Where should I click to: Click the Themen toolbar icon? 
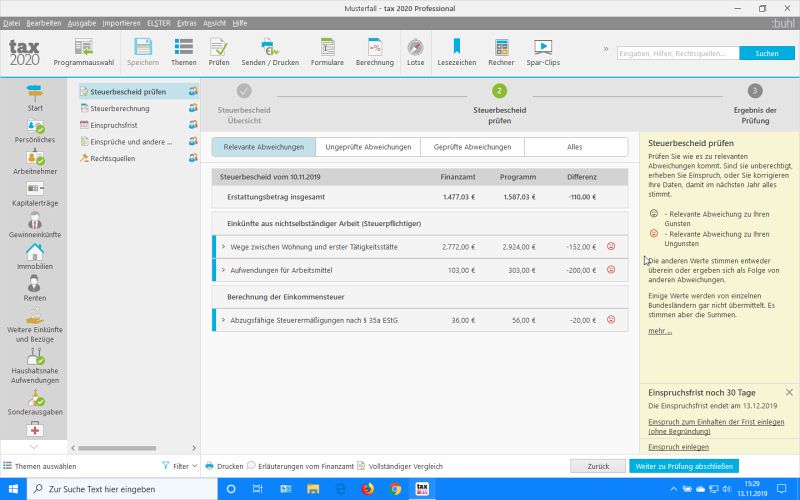tap(183, 51)
